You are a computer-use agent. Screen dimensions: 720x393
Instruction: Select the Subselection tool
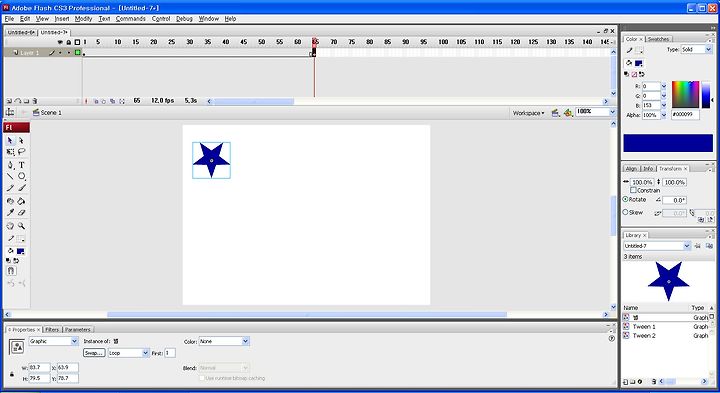coord(21,140)
